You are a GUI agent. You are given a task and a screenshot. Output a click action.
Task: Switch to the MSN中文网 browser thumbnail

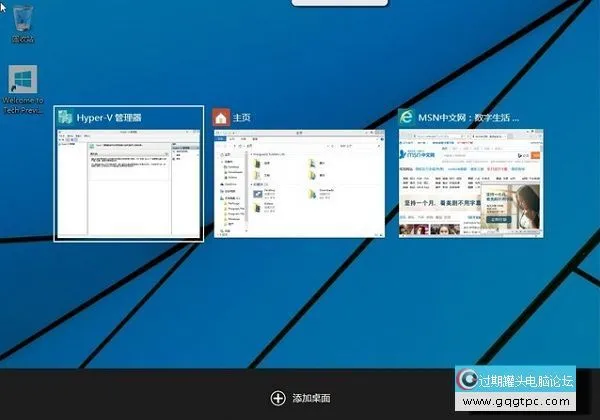[468, 184]
